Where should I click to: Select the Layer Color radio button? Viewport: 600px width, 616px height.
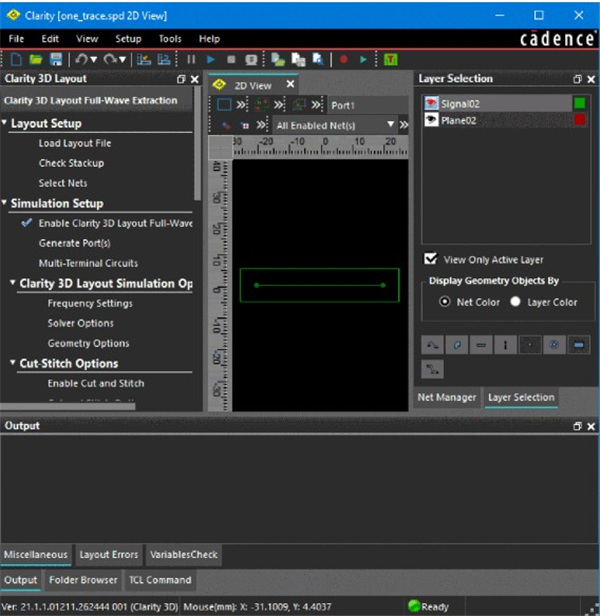(515, 302)
